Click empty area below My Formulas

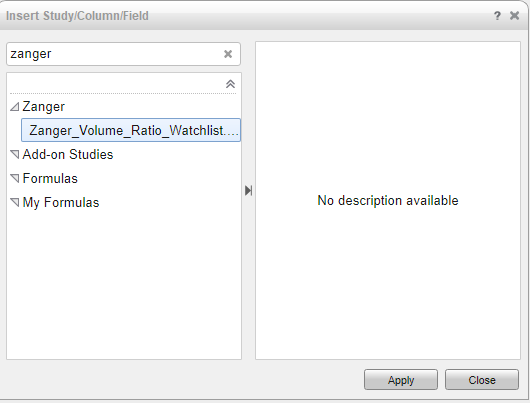(124, 284)
